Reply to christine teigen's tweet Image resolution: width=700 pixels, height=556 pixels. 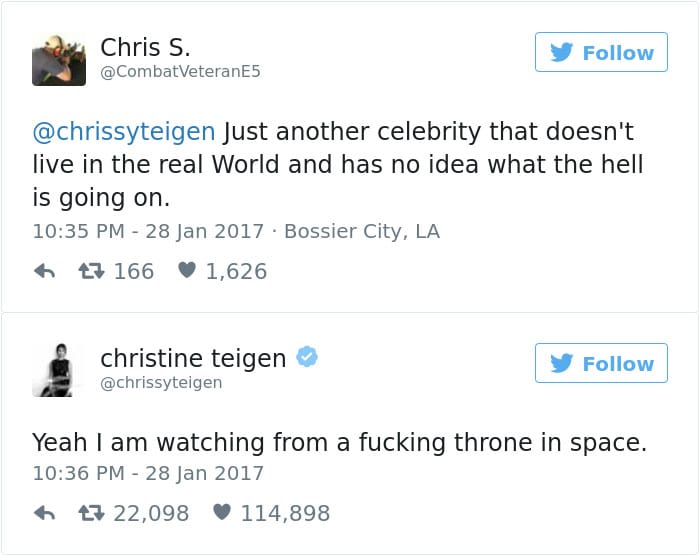[44, 514]
